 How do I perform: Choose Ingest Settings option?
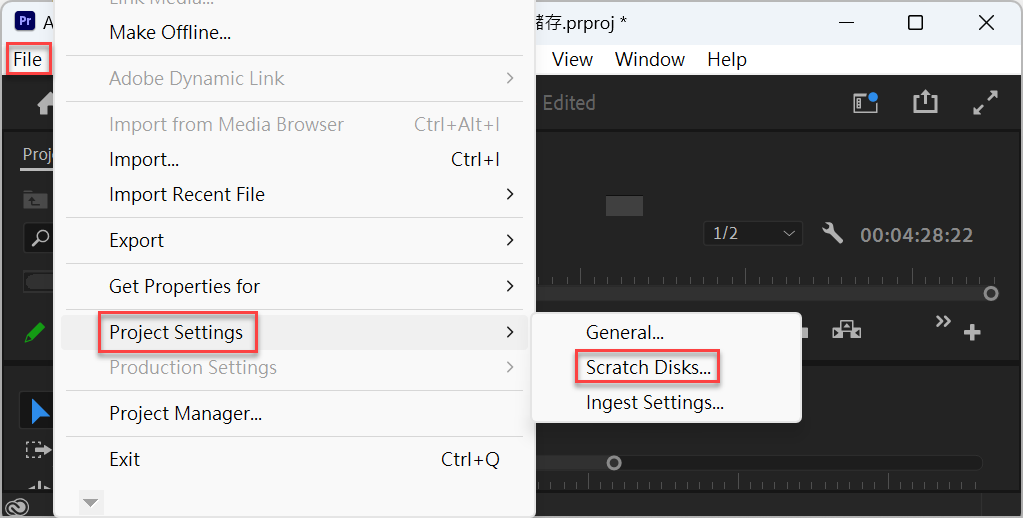[655, 403]
